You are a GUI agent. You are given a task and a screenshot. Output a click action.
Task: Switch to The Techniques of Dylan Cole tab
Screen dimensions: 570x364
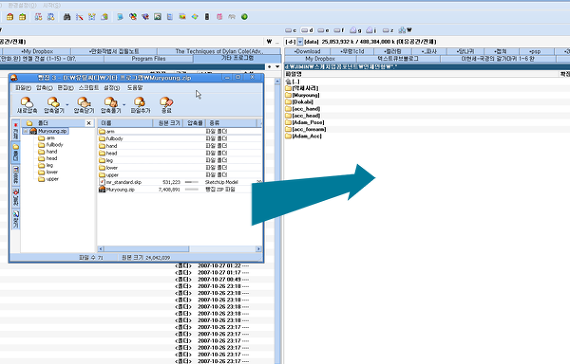point(219,51)
